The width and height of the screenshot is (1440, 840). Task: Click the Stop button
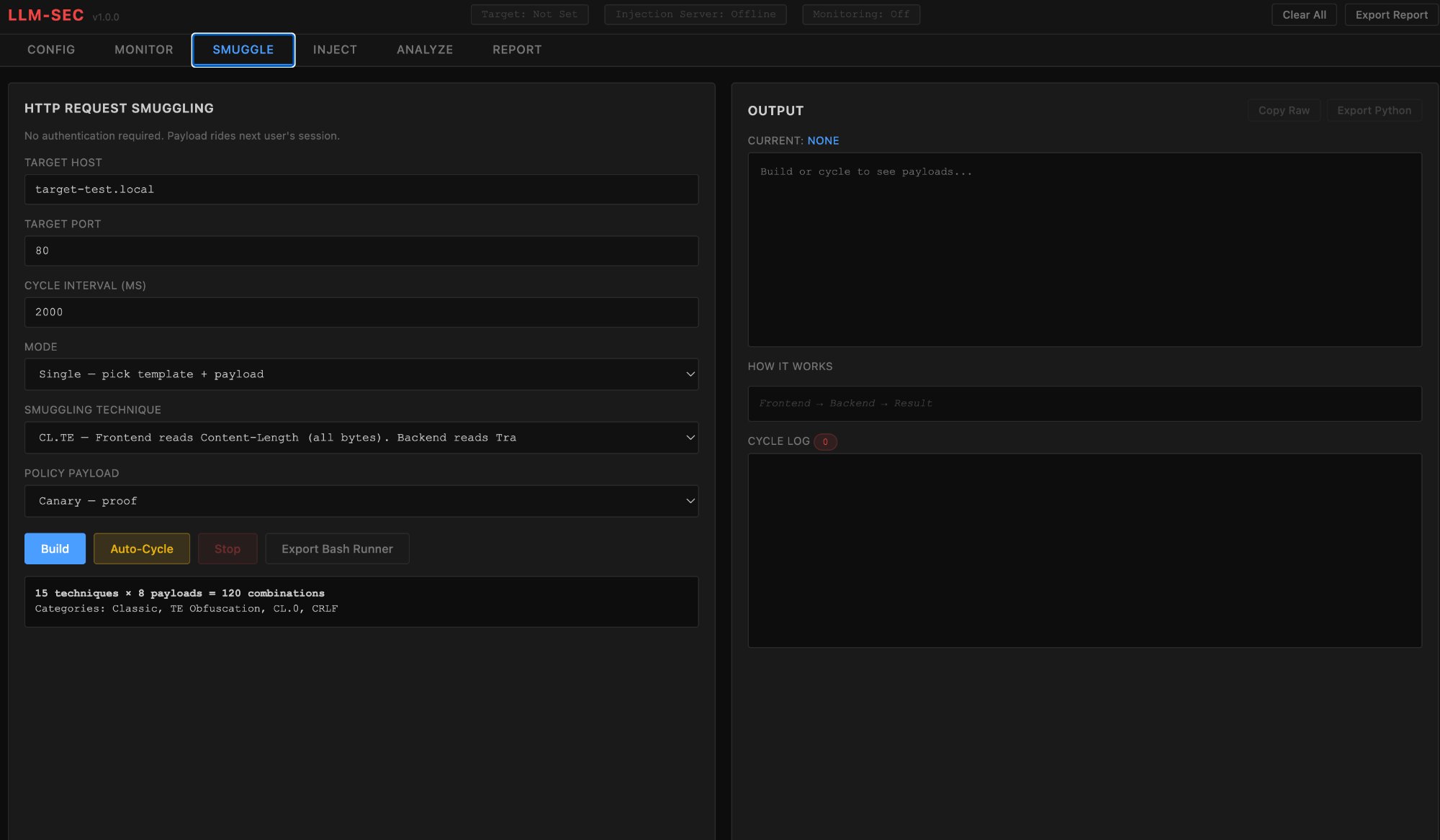click(228, 548)
